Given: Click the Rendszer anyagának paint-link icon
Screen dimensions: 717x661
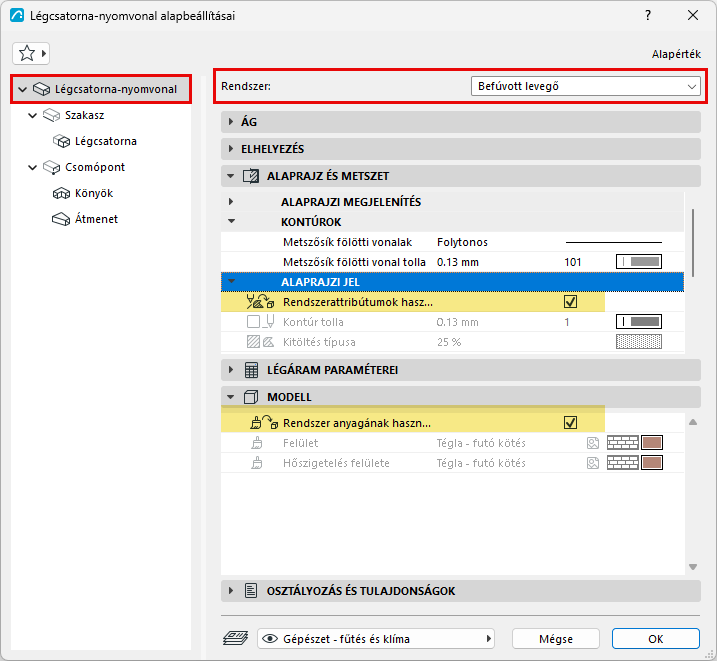Looking at the screenshot, I should [264, 422].
